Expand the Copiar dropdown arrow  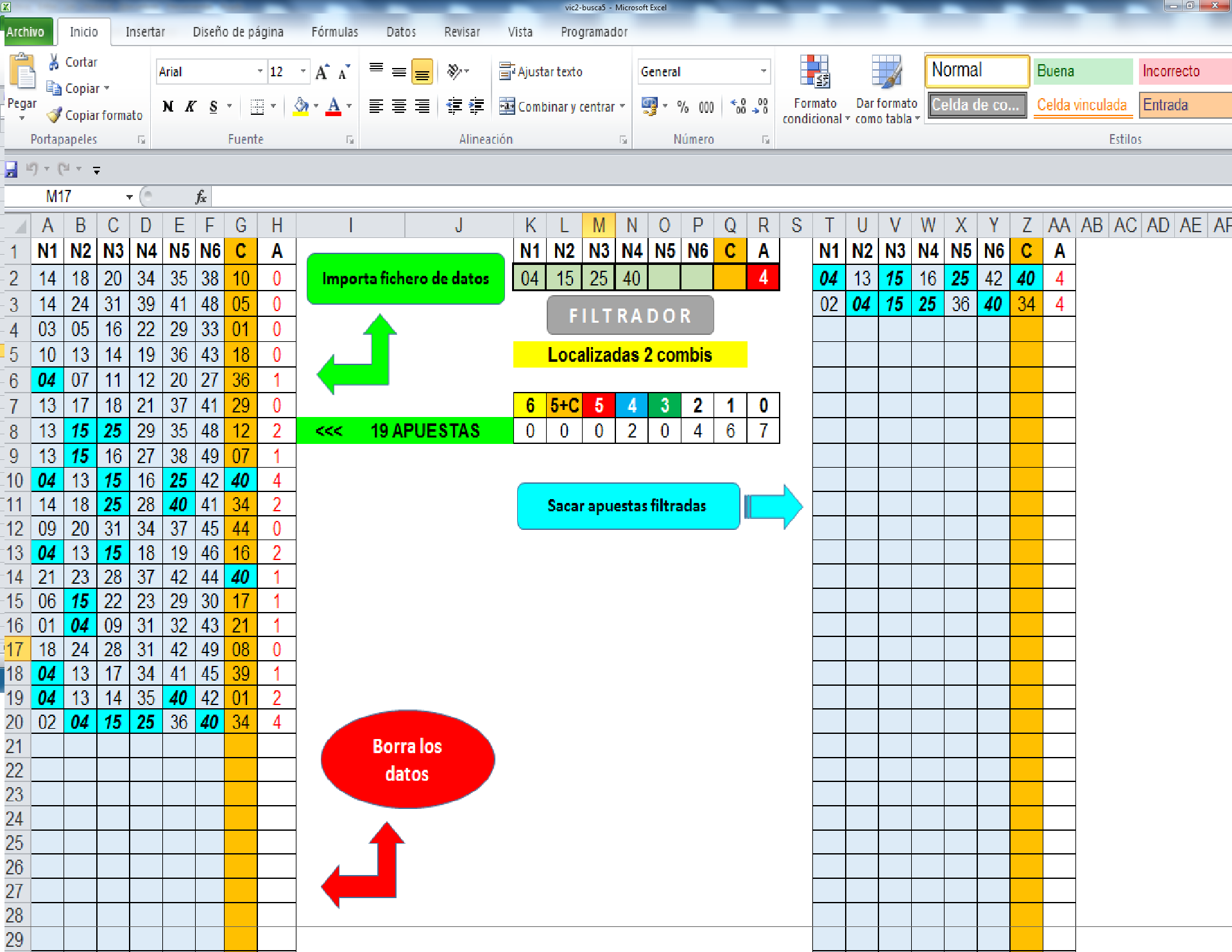(x=107, y=89)
